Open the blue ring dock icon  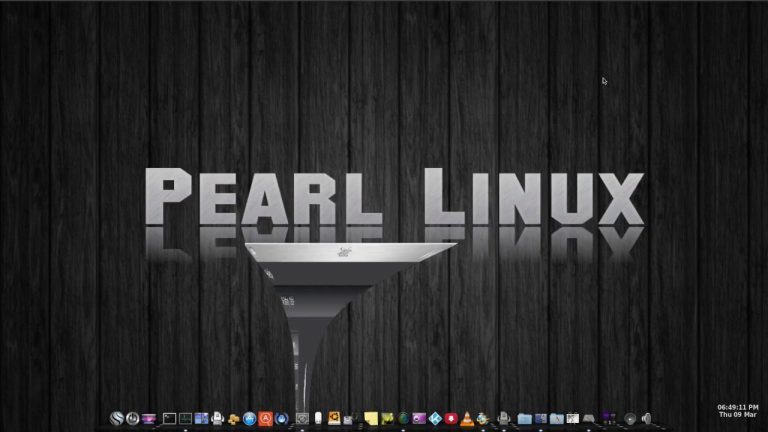[281, 418]
